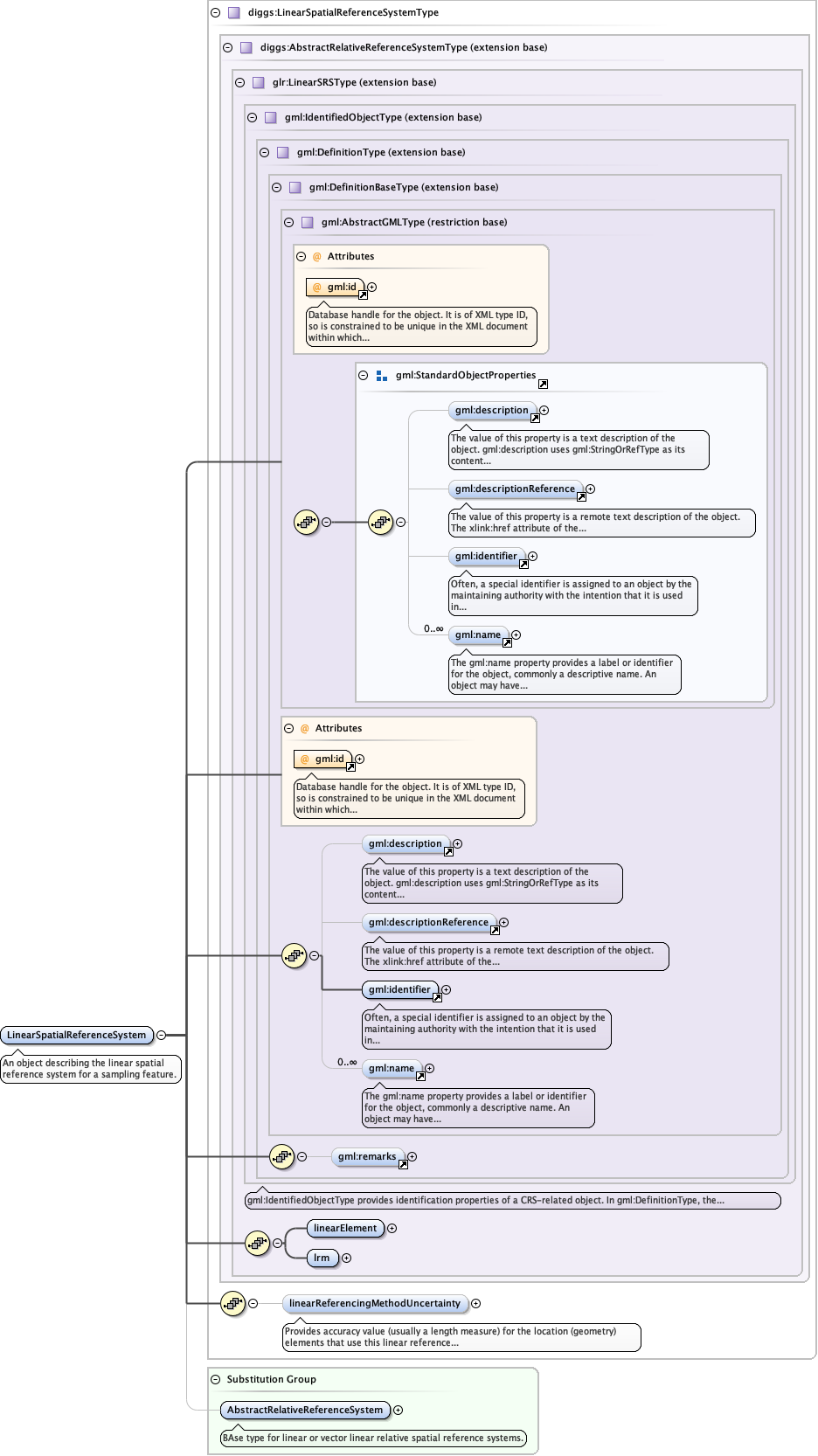Click the reference arrow on gml:StandardObjectProperties
818x1456 pixels.
point(543,384)
